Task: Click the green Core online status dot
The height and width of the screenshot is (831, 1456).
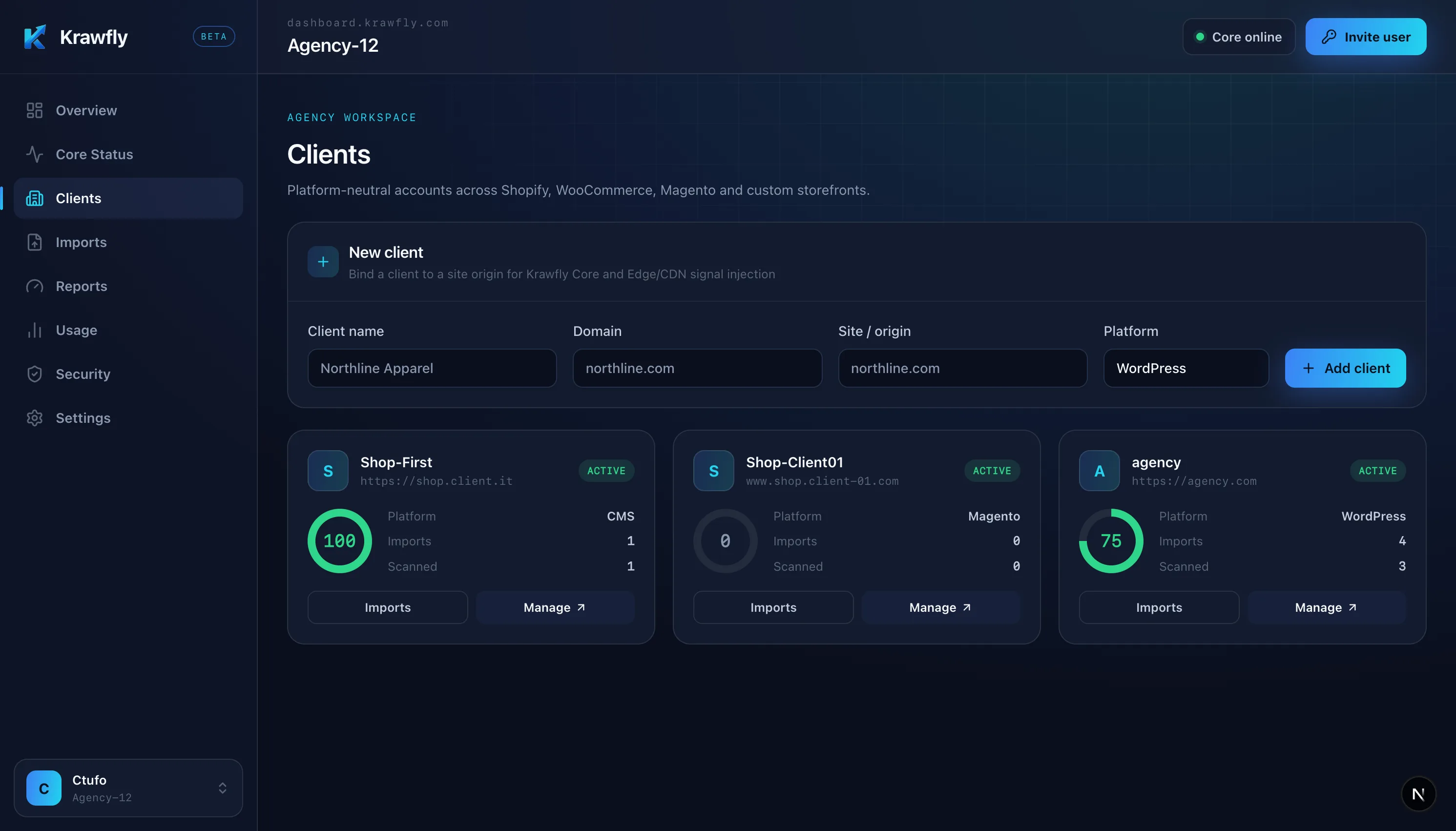Action: click(x=1200, y=37)
